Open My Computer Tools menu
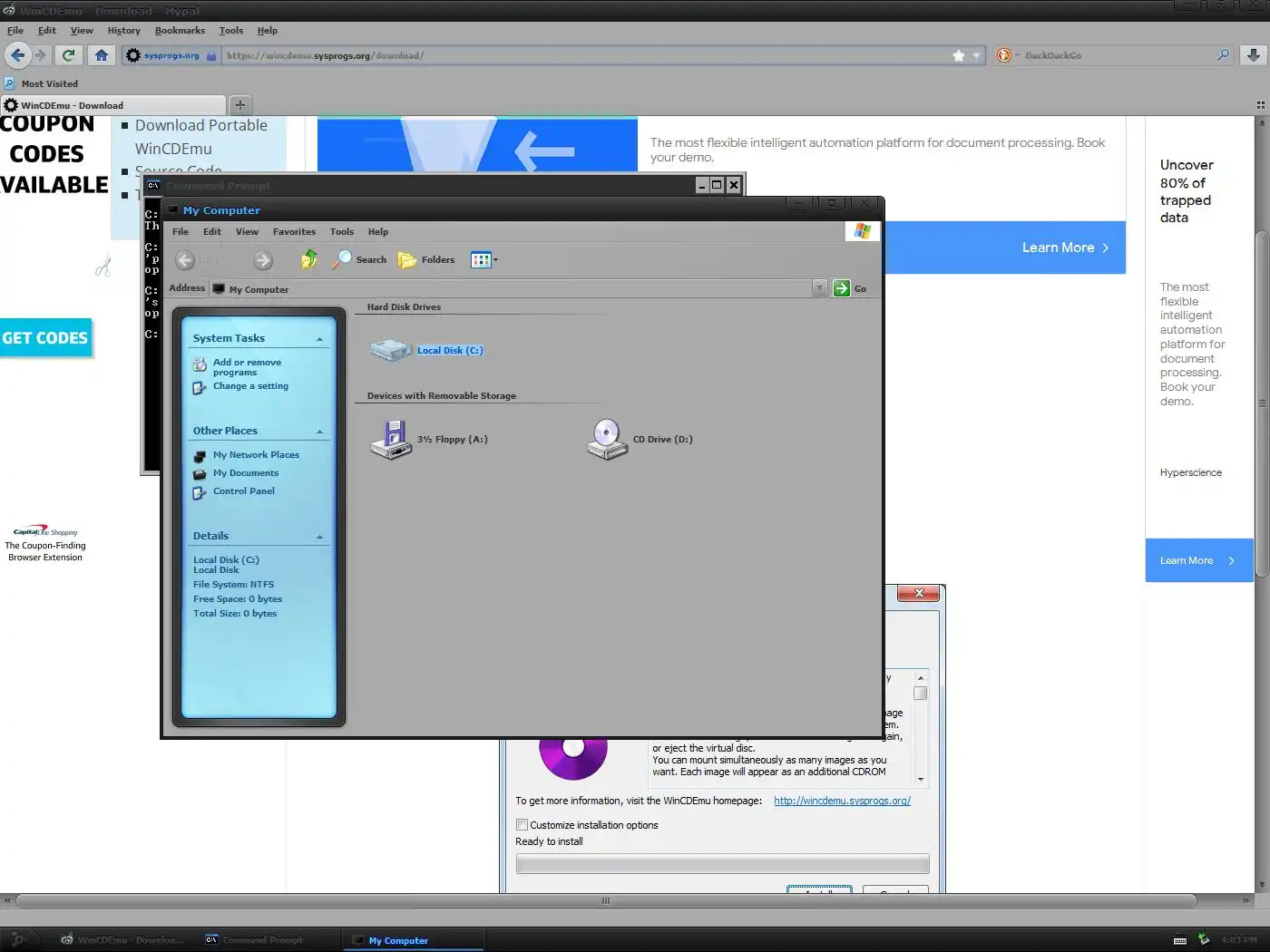The width and height of the screenshot is (1270, 952). [342, 232]
